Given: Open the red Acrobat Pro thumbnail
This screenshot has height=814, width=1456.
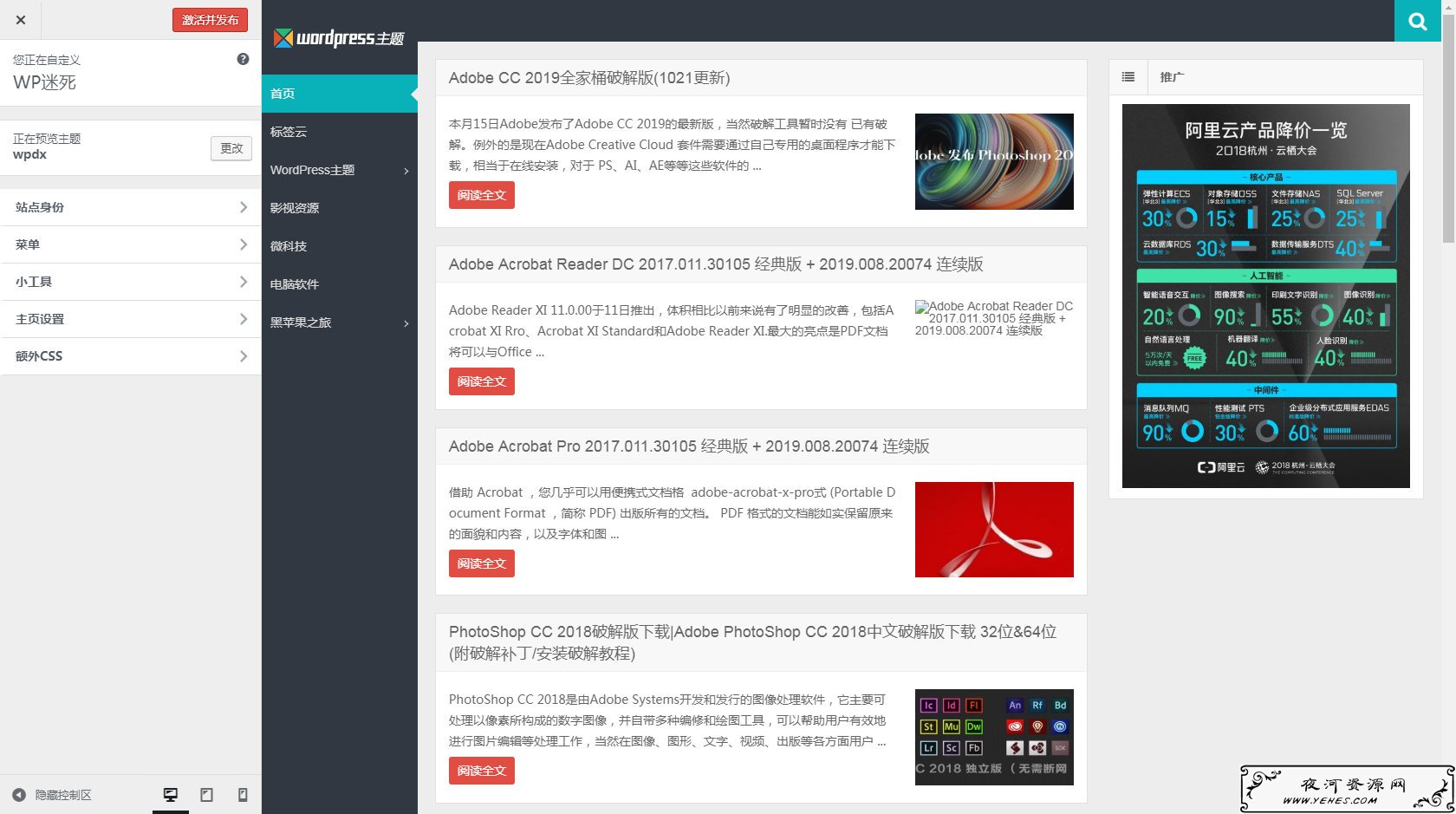Looking at the screenshot, I should 994,530.
